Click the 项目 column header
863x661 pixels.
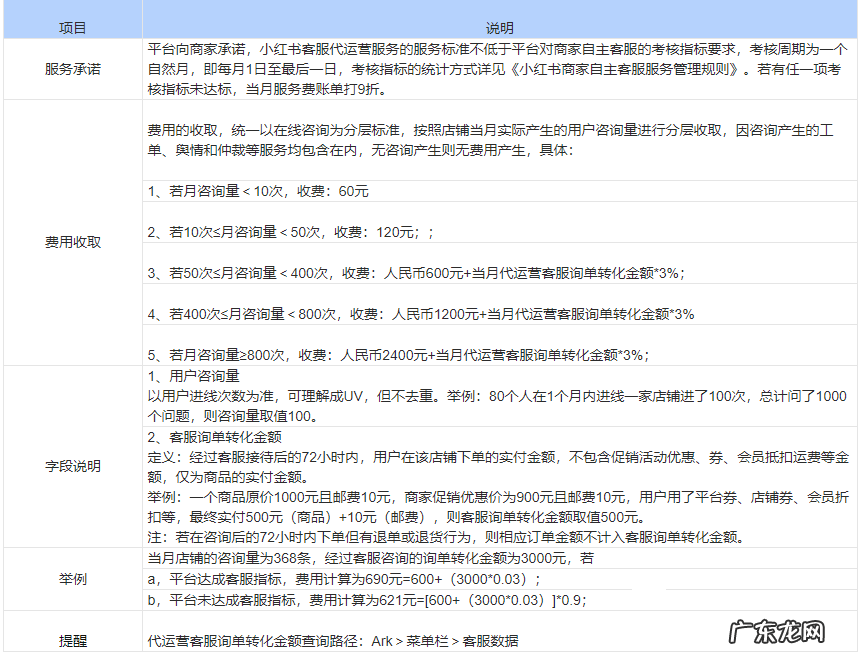pos(72,28)
